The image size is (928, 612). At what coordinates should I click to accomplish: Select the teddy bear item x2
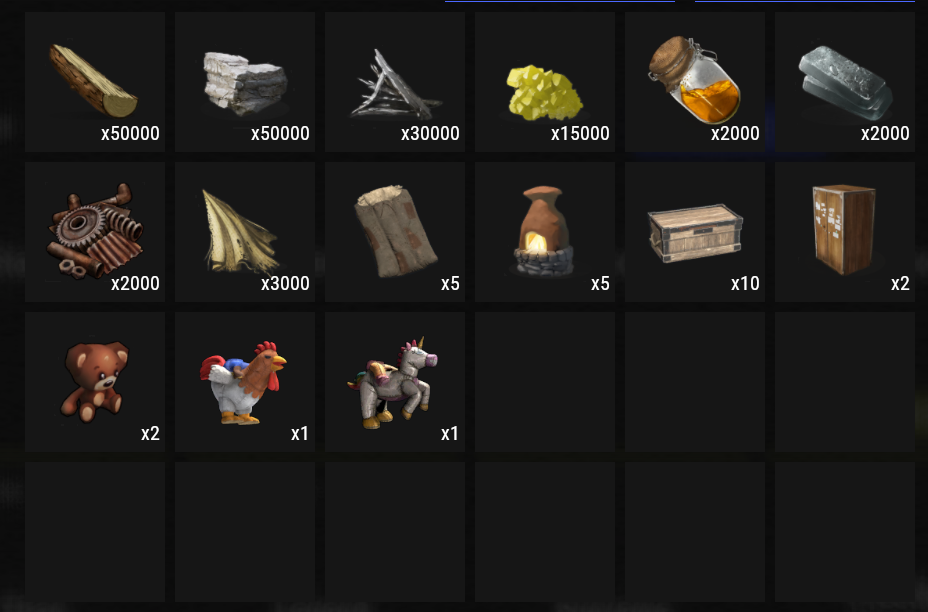click(x=95, y=382)
